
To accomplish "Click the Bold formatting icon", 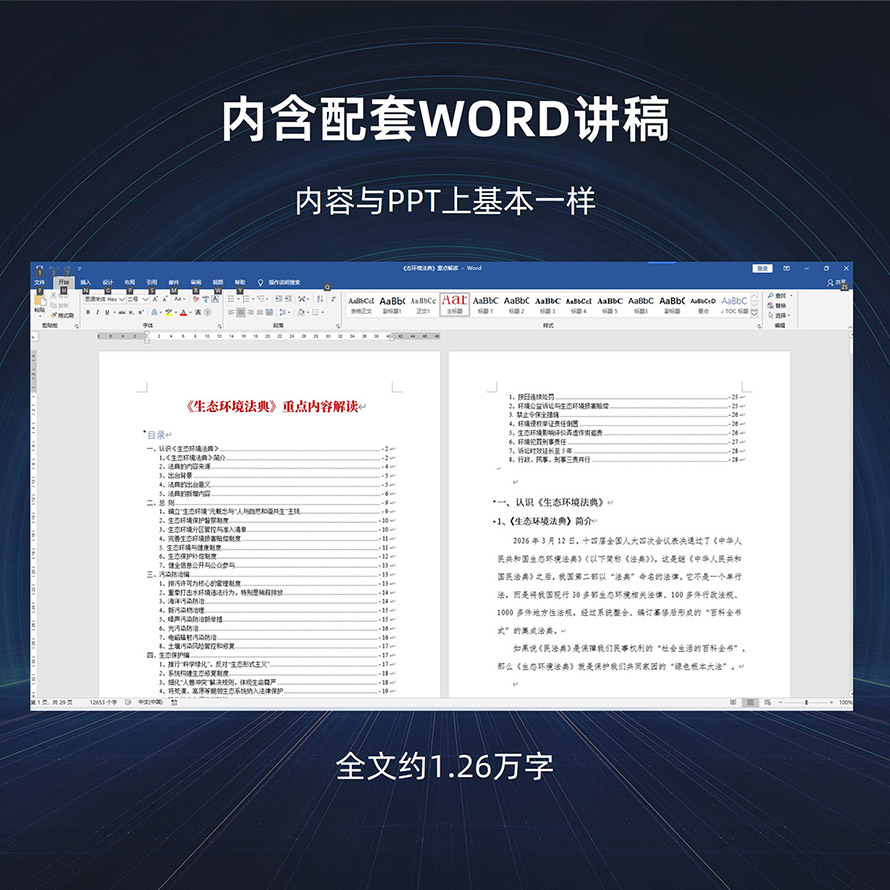I will (87, 312).
